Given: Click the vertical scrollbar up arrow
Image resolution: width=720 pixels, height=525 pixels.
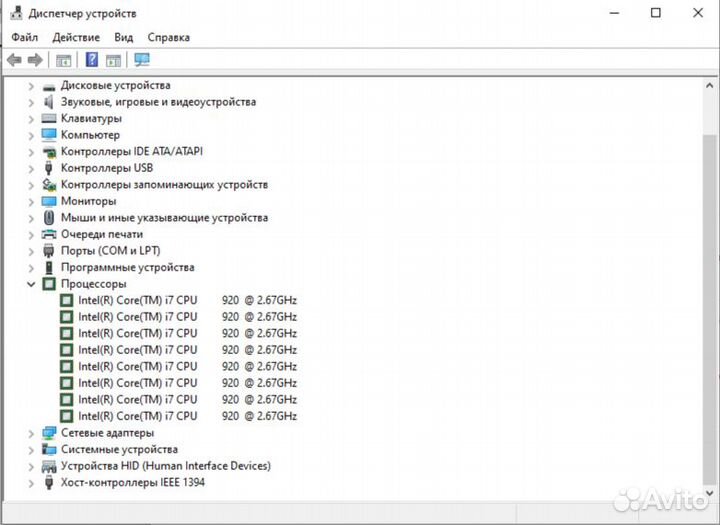Looking at the screenshot, I should point(709,85).
